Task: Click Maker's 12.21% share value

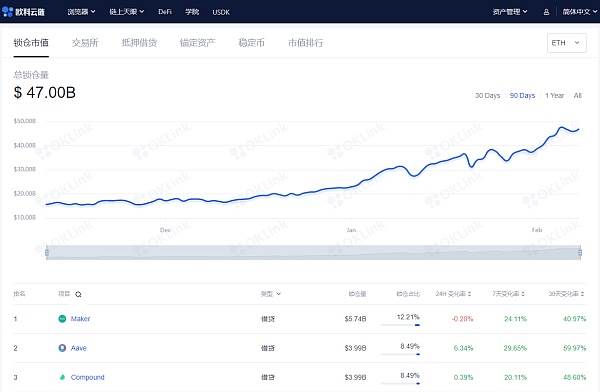Action: coord(408,317)
